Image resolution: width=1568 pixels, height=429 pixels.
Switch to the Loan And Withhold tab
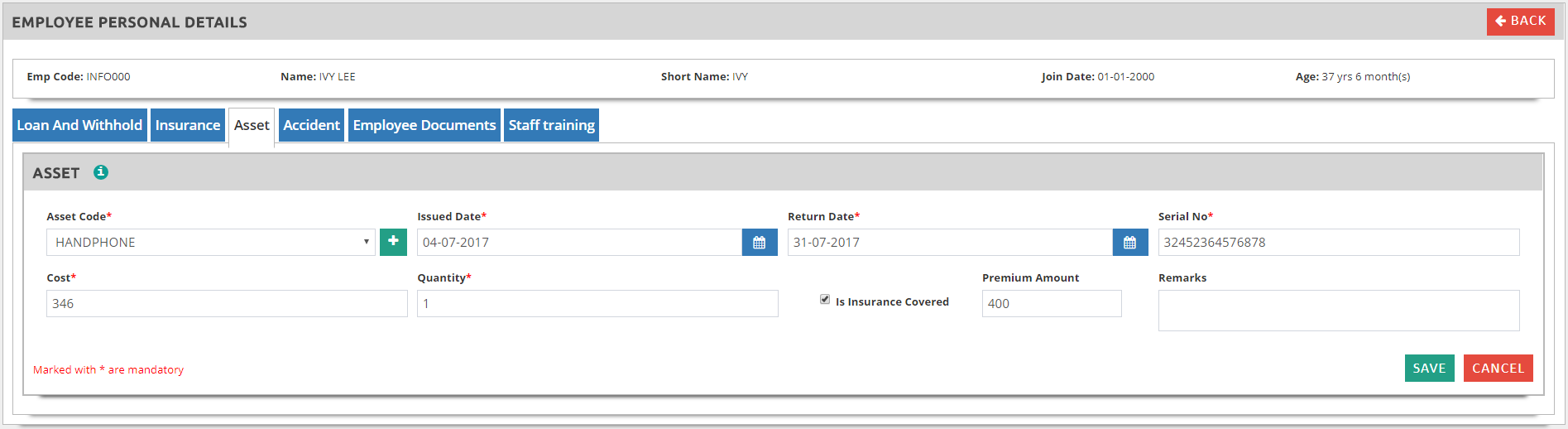coord(79,125)
